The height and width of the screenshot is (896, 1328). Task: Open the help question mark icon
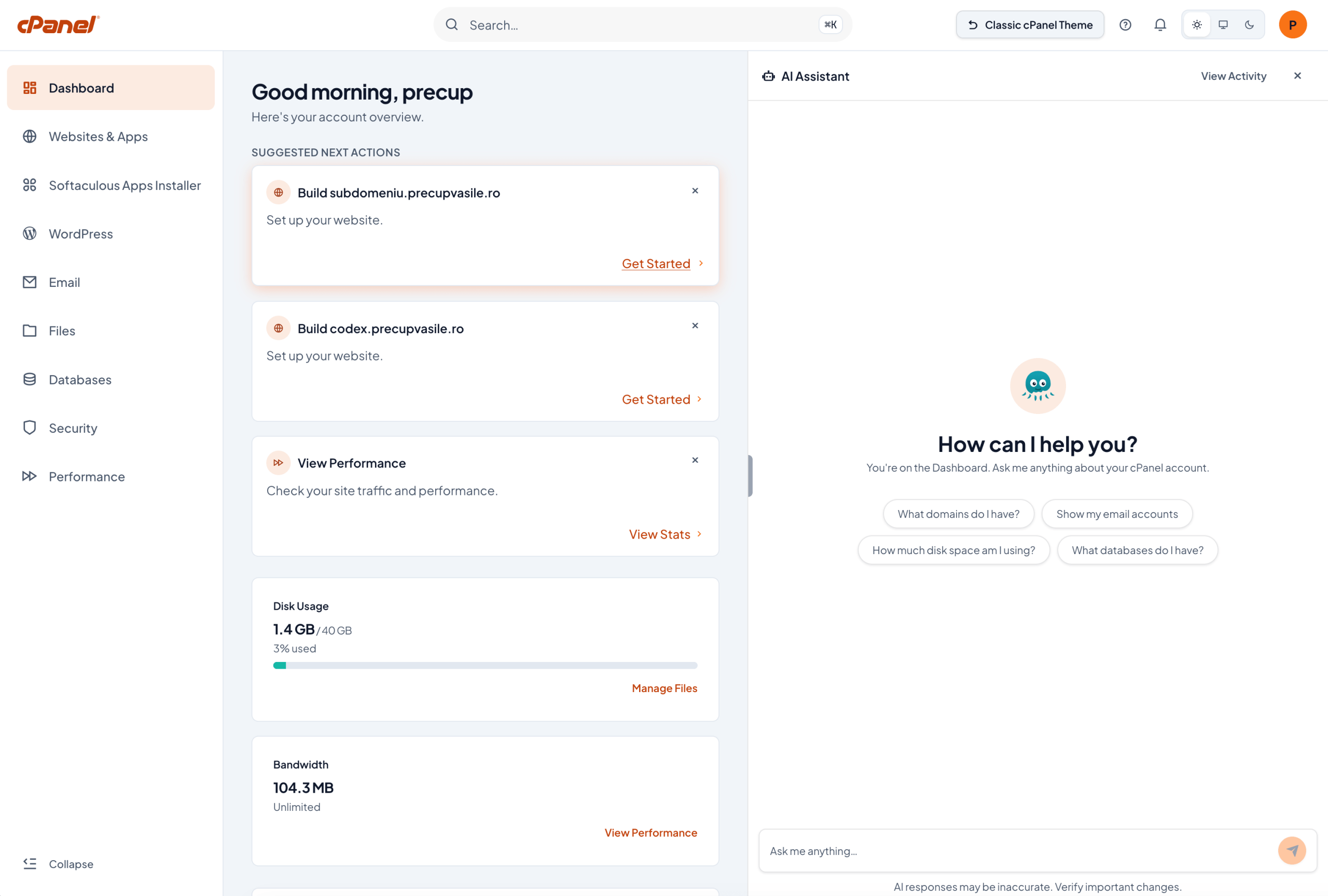coord(1125,24)
